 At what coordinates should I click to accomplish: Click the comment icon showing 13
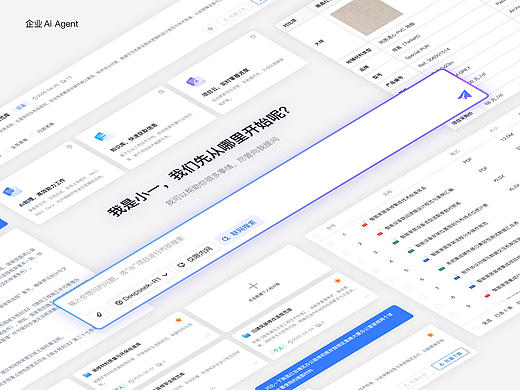pyautogui.click(x=66, y=80)
